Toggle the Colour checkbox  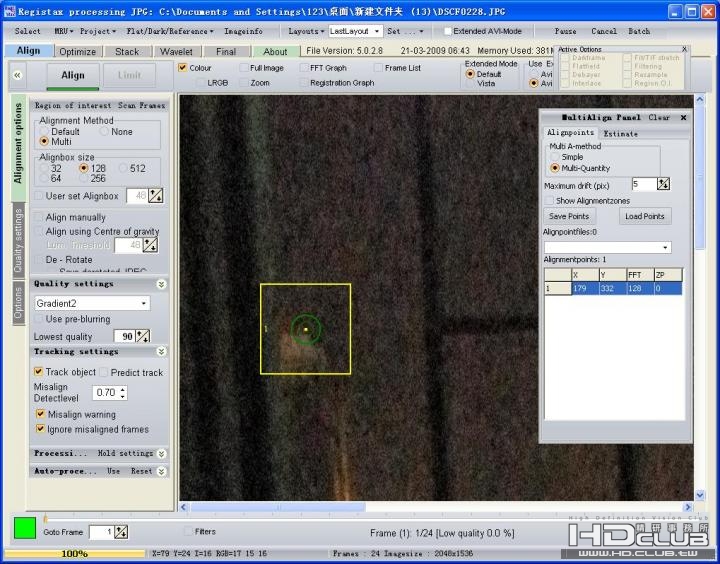(x=183, y=68)
